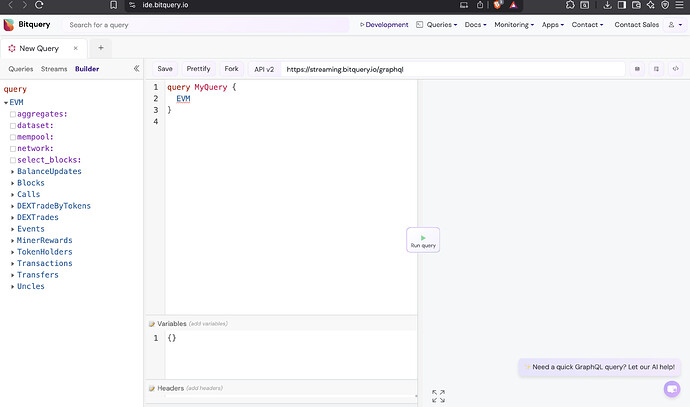
Task: Open the browser hamburger menu
Action: point(679,5)
